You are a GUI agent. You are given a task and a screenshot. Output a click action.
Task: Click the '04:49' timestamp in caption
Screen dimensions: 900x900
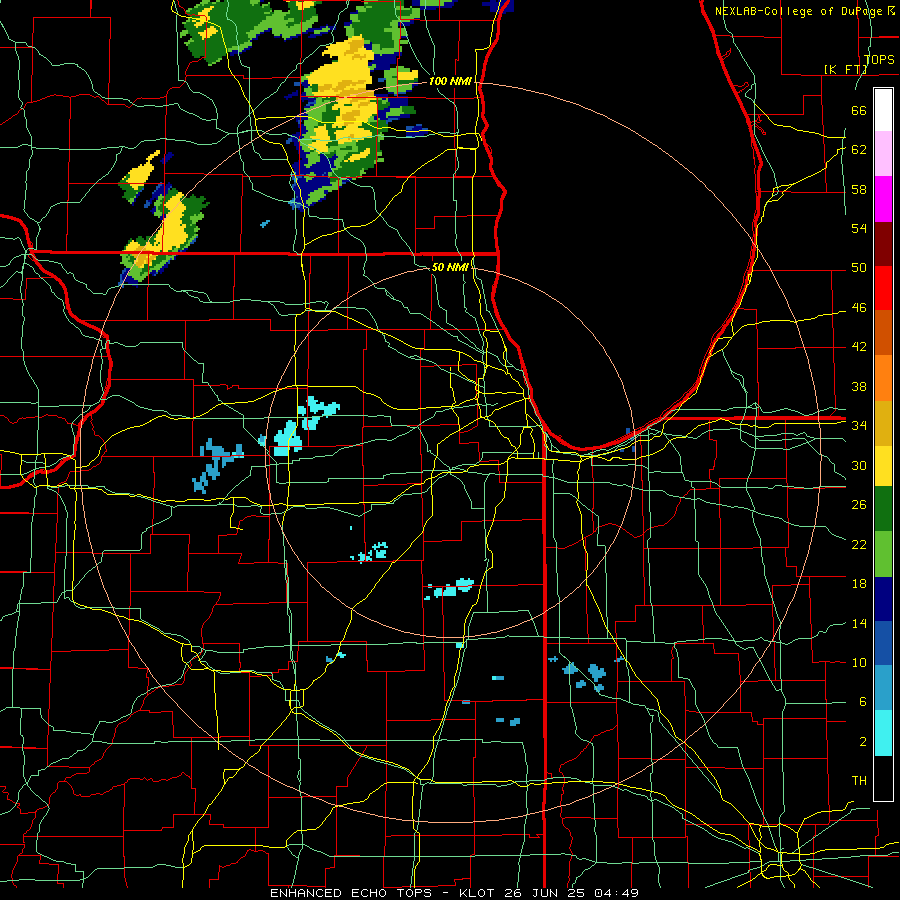coord(616,893)
